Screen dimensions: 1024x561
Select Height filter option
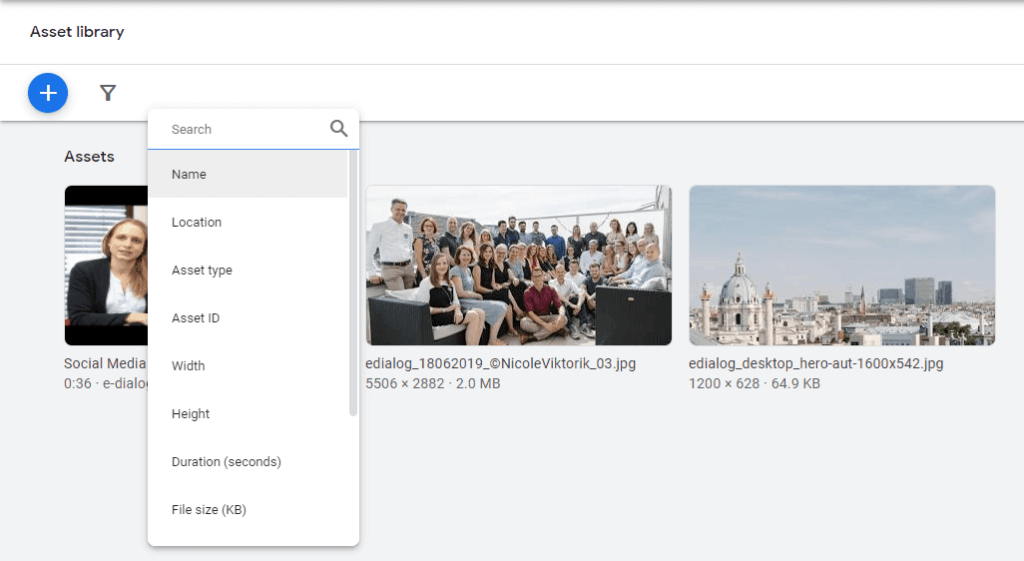248,413
